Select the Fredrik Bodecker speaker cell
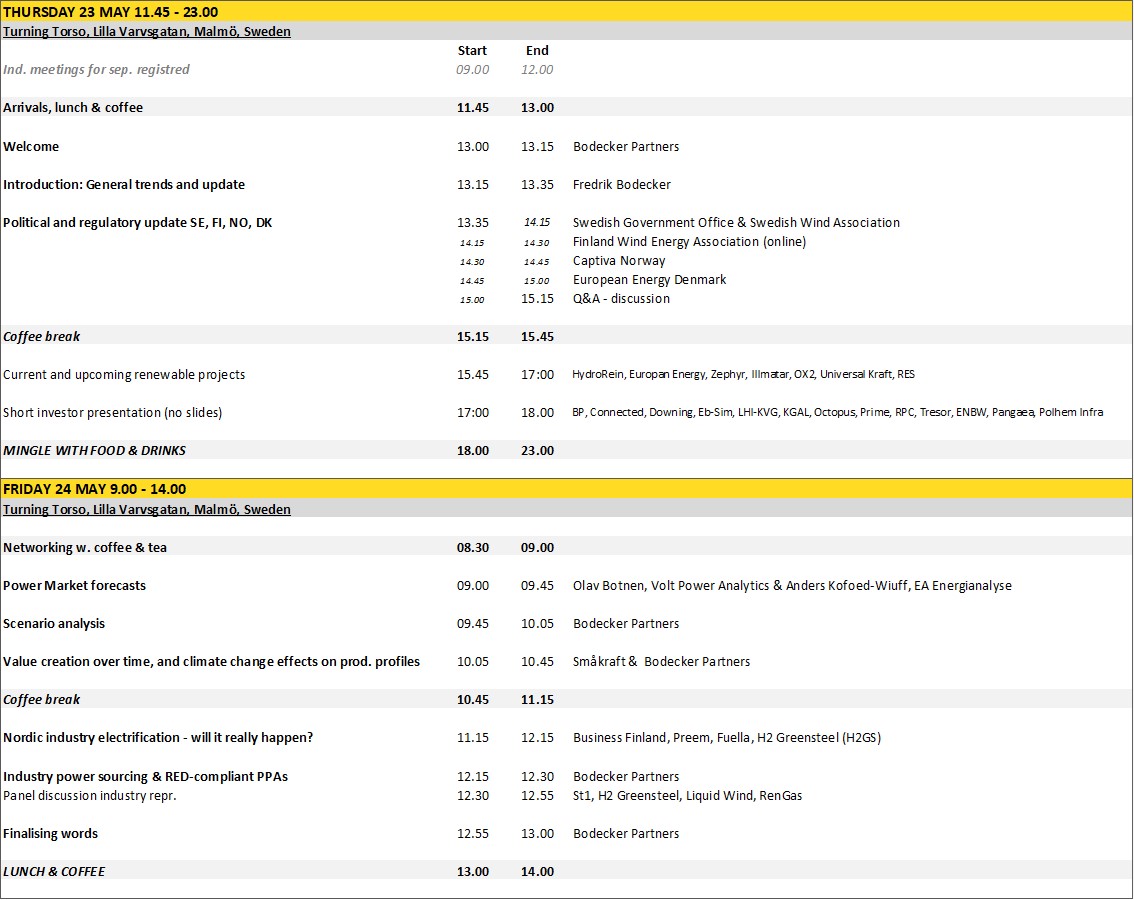 point(622,184)
